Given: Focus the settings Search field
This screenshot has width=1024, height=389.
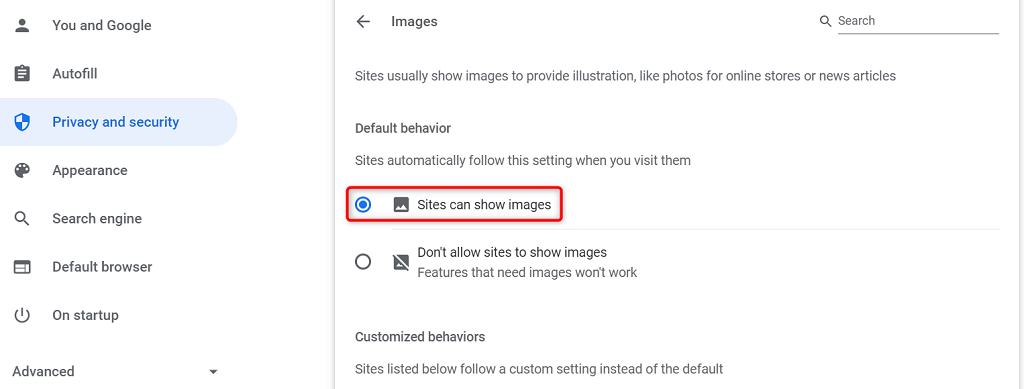Looking at the screenshot, I should (918, 21).
